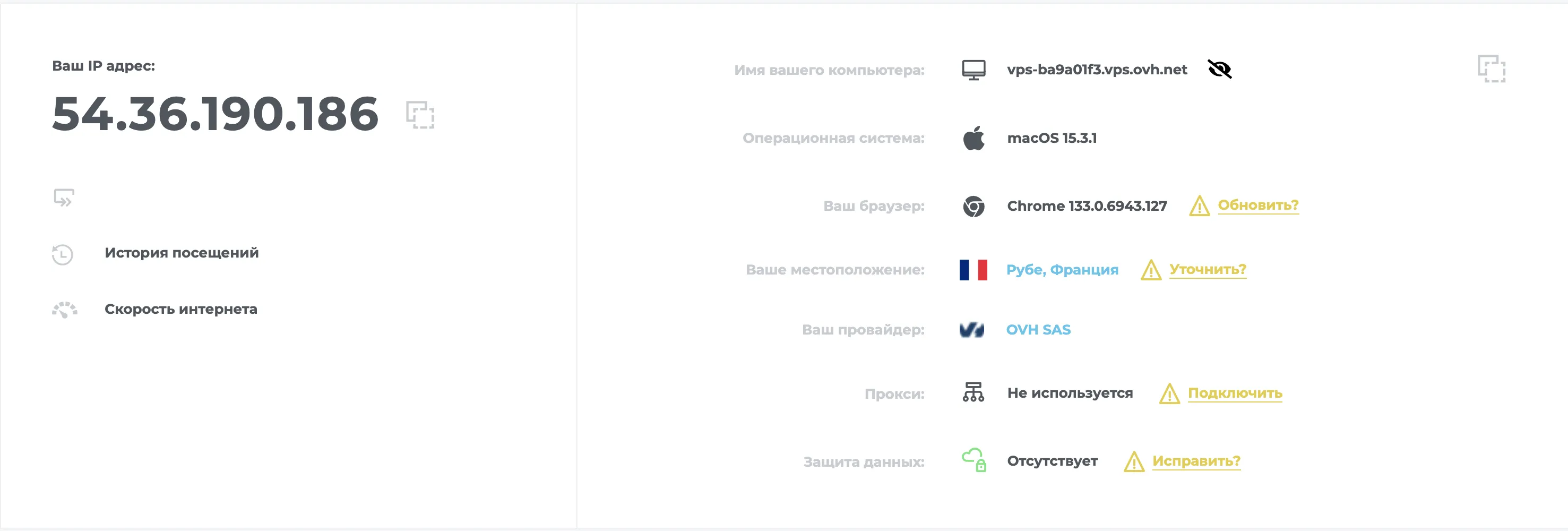Toggle hostname visibility with crossed eye icon
The height and width of the screenshot is (531, 1568).
(x=1219, y=70)
